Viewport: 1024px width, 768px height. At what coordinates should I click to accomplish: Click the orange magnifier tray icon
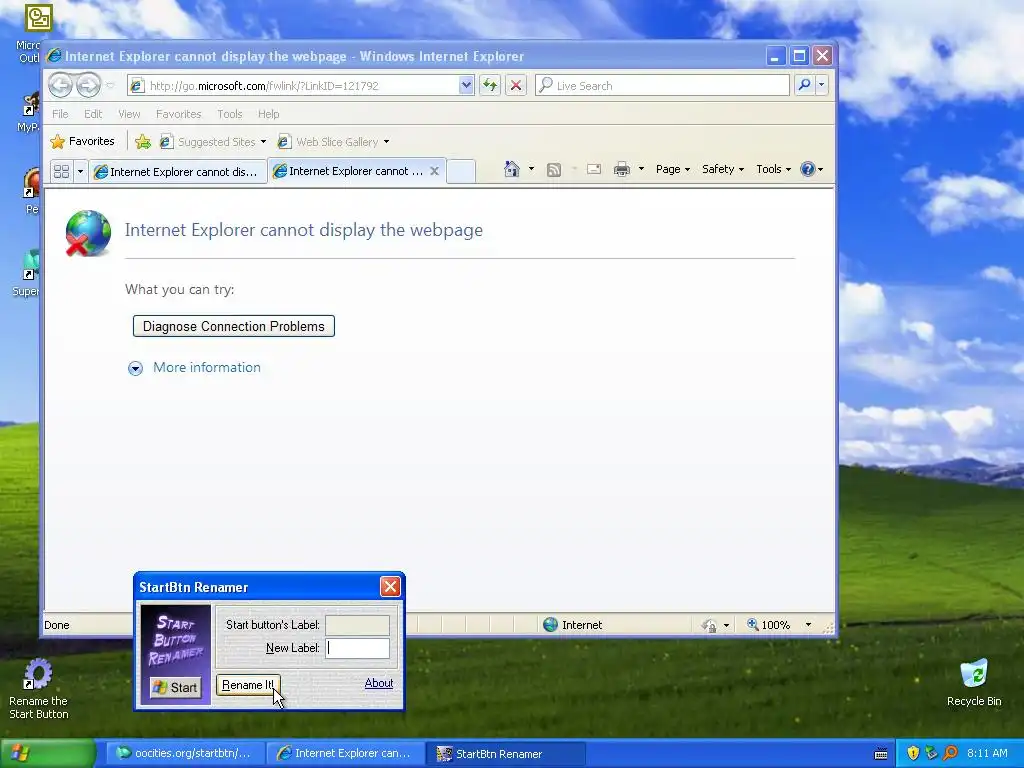[x=950, y=753]
